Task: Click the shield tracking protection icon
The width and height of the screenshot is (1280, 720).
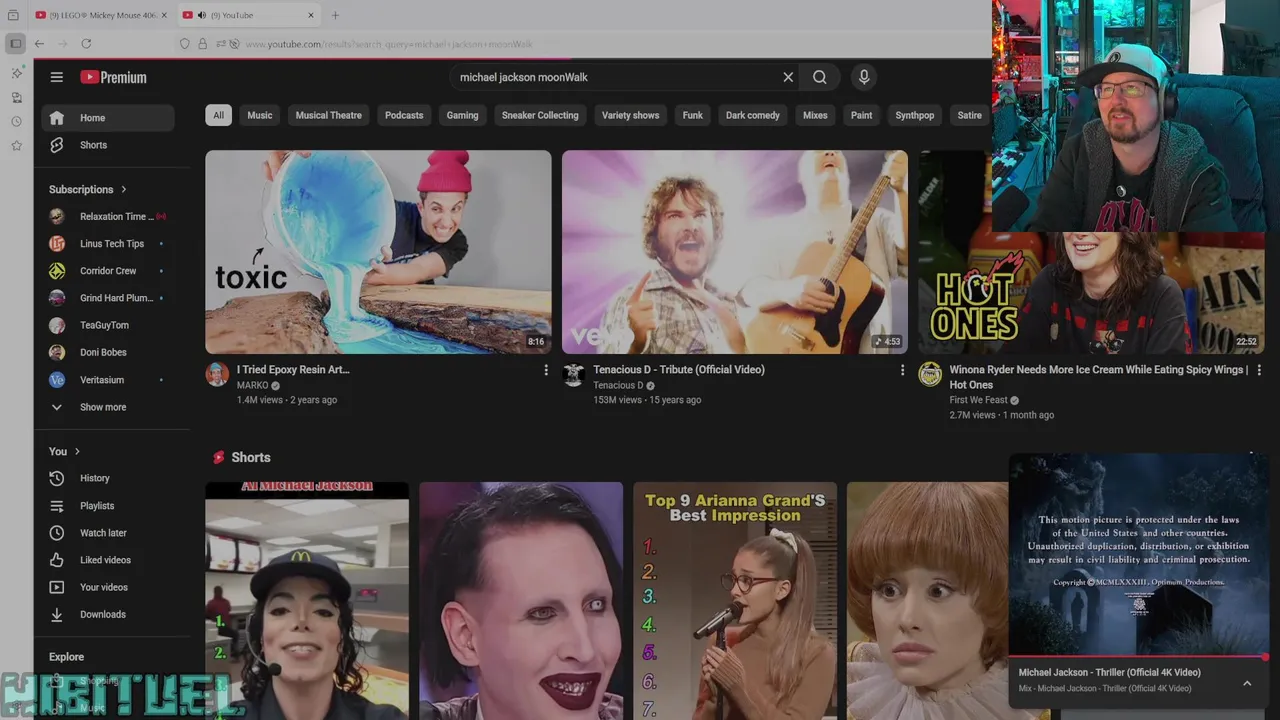Action: click(184, 44)
